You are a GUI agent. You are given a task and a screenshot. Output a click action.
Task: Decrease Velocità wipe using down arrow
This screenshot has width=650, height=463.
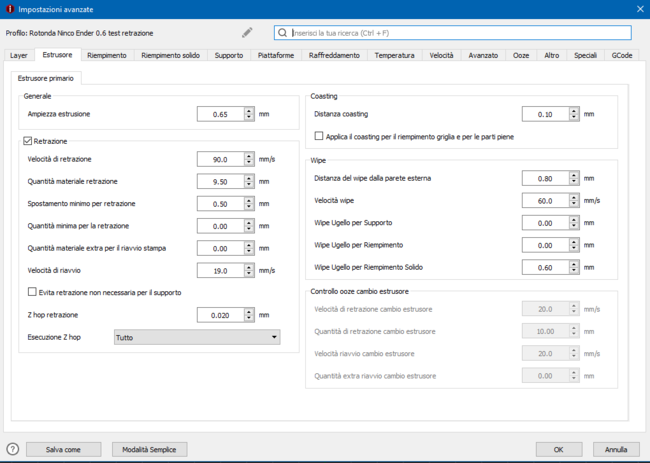pos(574,204)
